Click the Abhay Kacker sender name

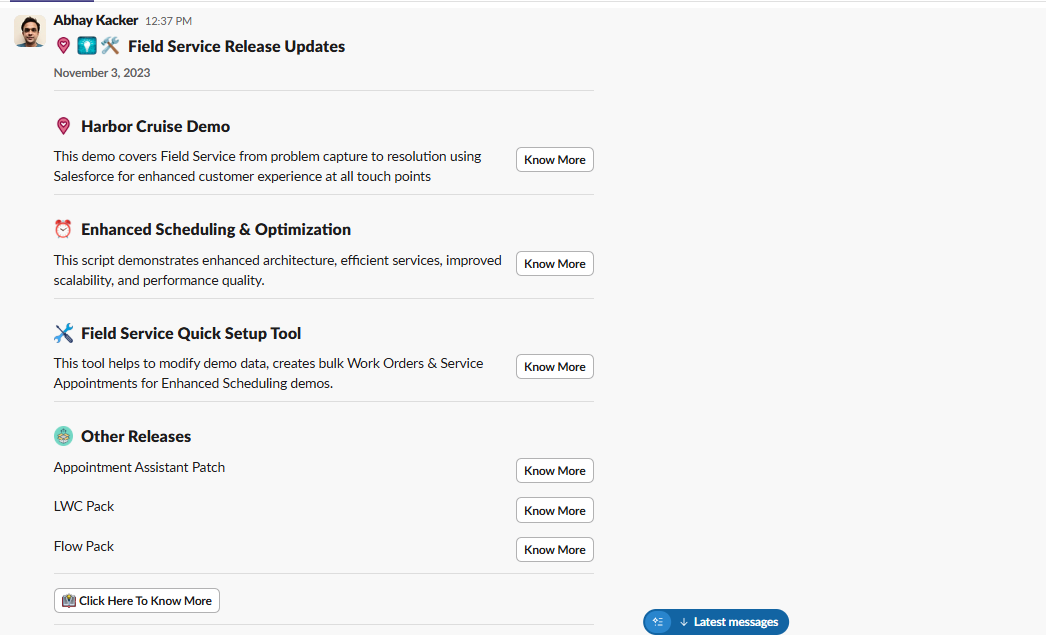tap(96, 20)
